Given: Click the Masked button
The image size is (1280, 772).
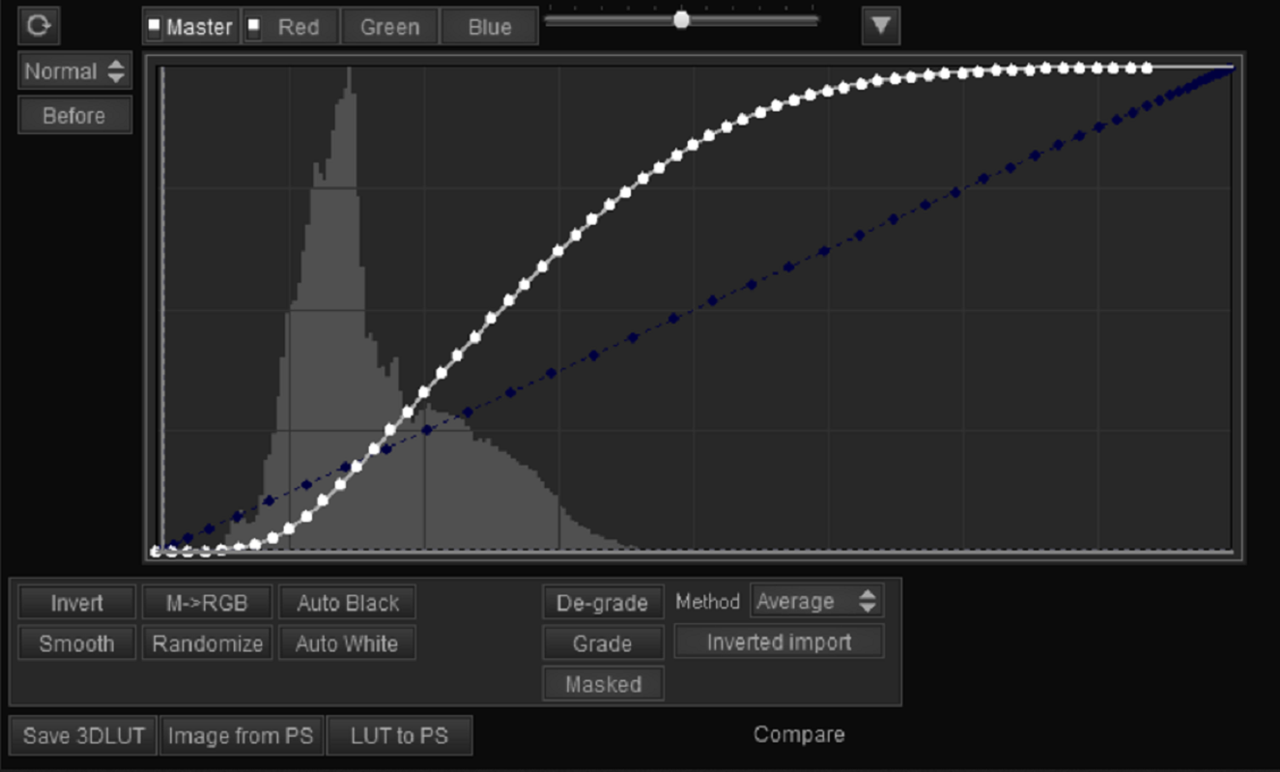Looking at the screenshot, I should 603,684.
